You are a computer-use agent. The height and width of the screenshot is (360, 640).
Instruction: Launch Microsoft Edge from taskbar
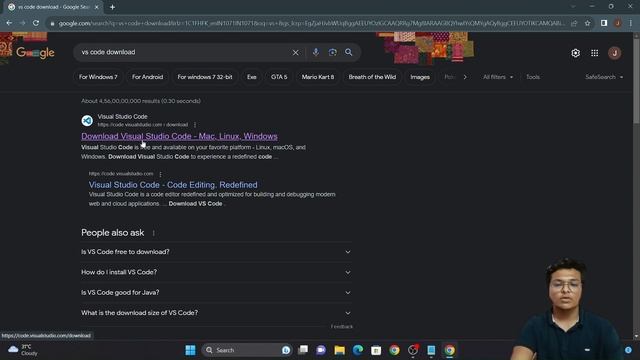coord(358,350)
